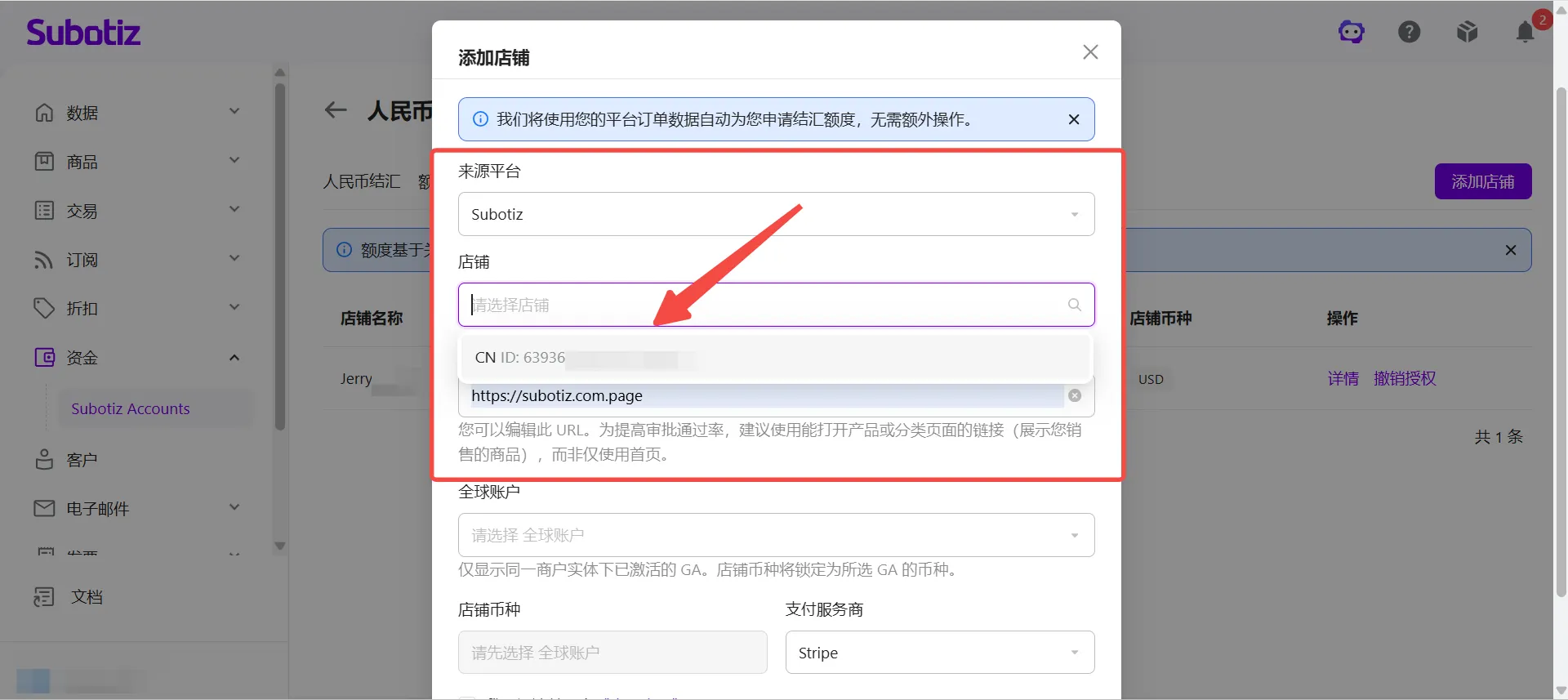Viewport: 1568px width, 700px height.
Task: Click the 交易 list icon in sidebar
Action: (x=44, y=211)
